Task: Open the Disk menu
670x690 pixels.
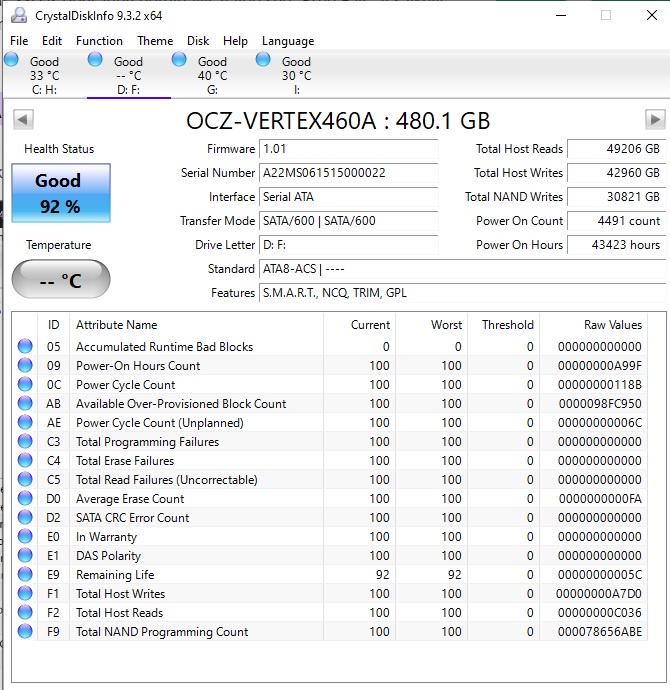Action: pos(198,41)
